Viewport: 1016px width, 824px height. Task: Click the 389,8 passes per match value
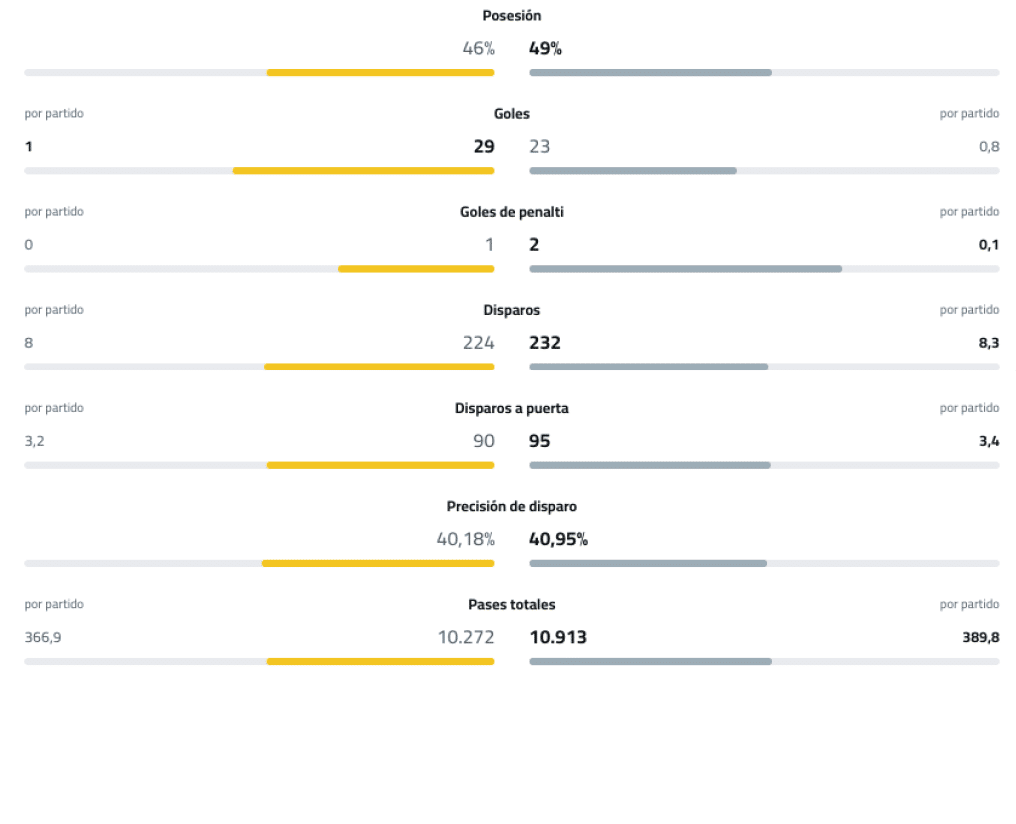click(981, 637)
